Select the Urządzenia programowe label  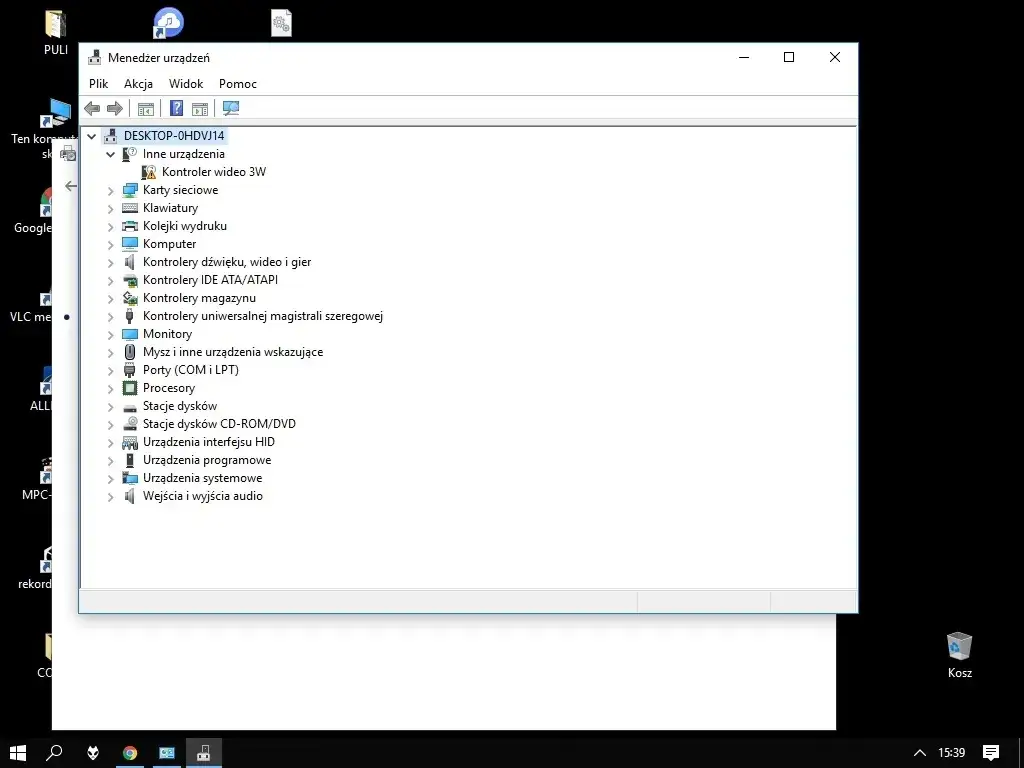[x=207, y=460]
